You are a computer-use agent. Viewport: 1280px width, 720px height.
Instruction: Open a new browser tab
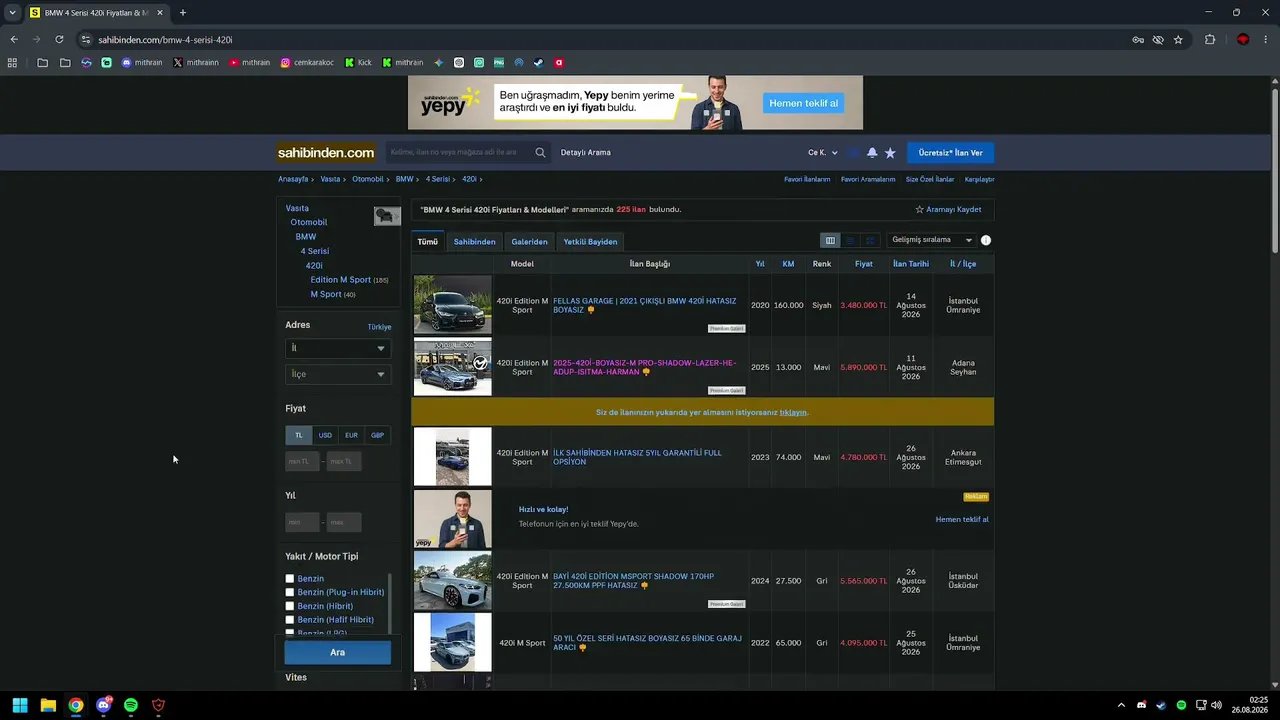tap(182, 13)
